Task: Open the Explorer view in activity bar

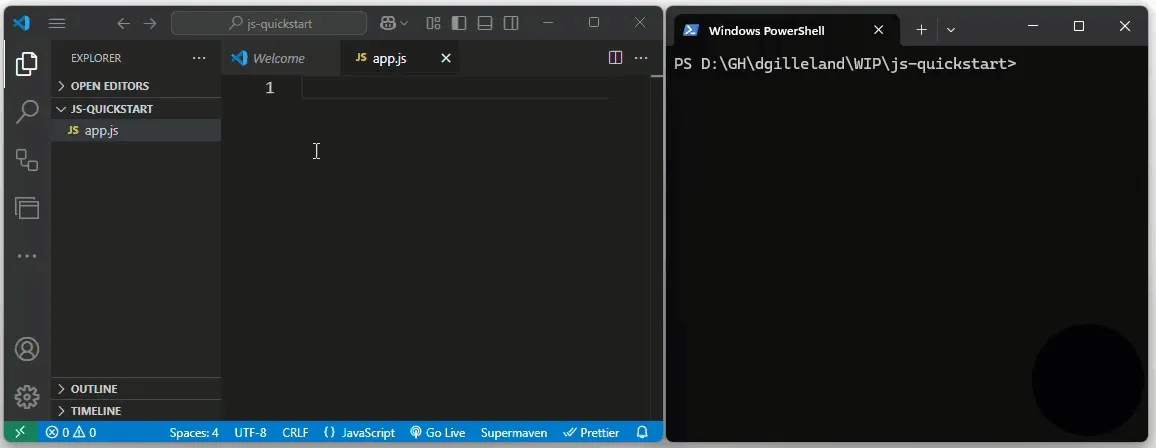Action: click(x=27, y=64)
